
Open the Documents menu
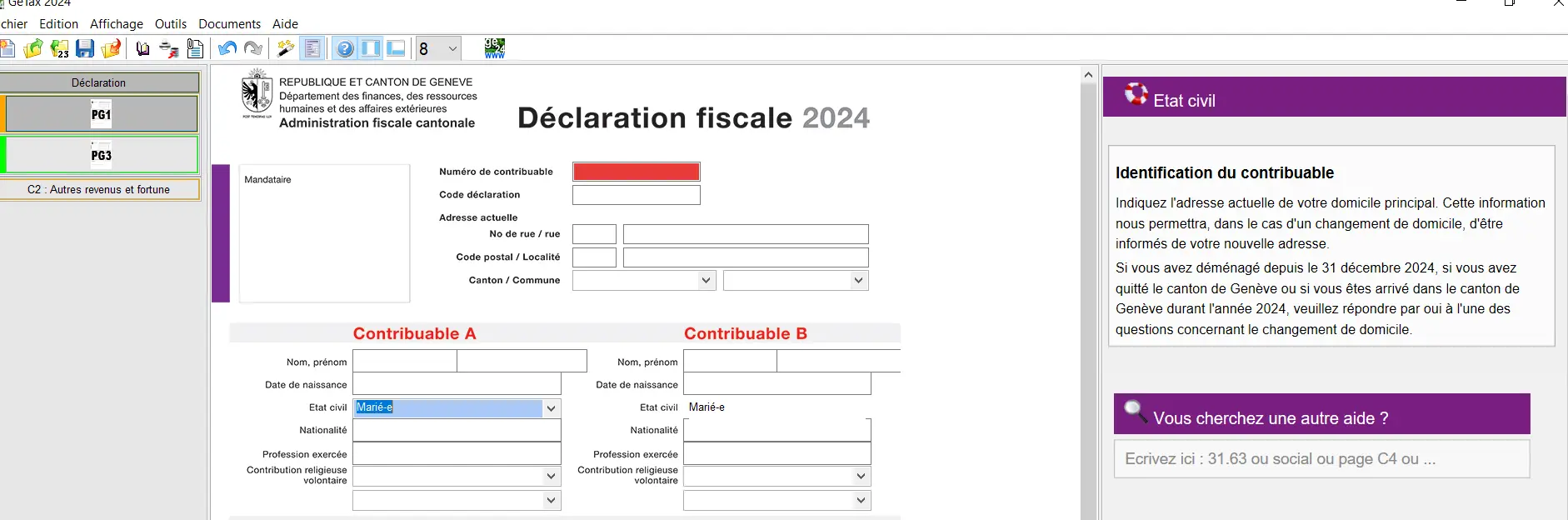pos(230,23)
